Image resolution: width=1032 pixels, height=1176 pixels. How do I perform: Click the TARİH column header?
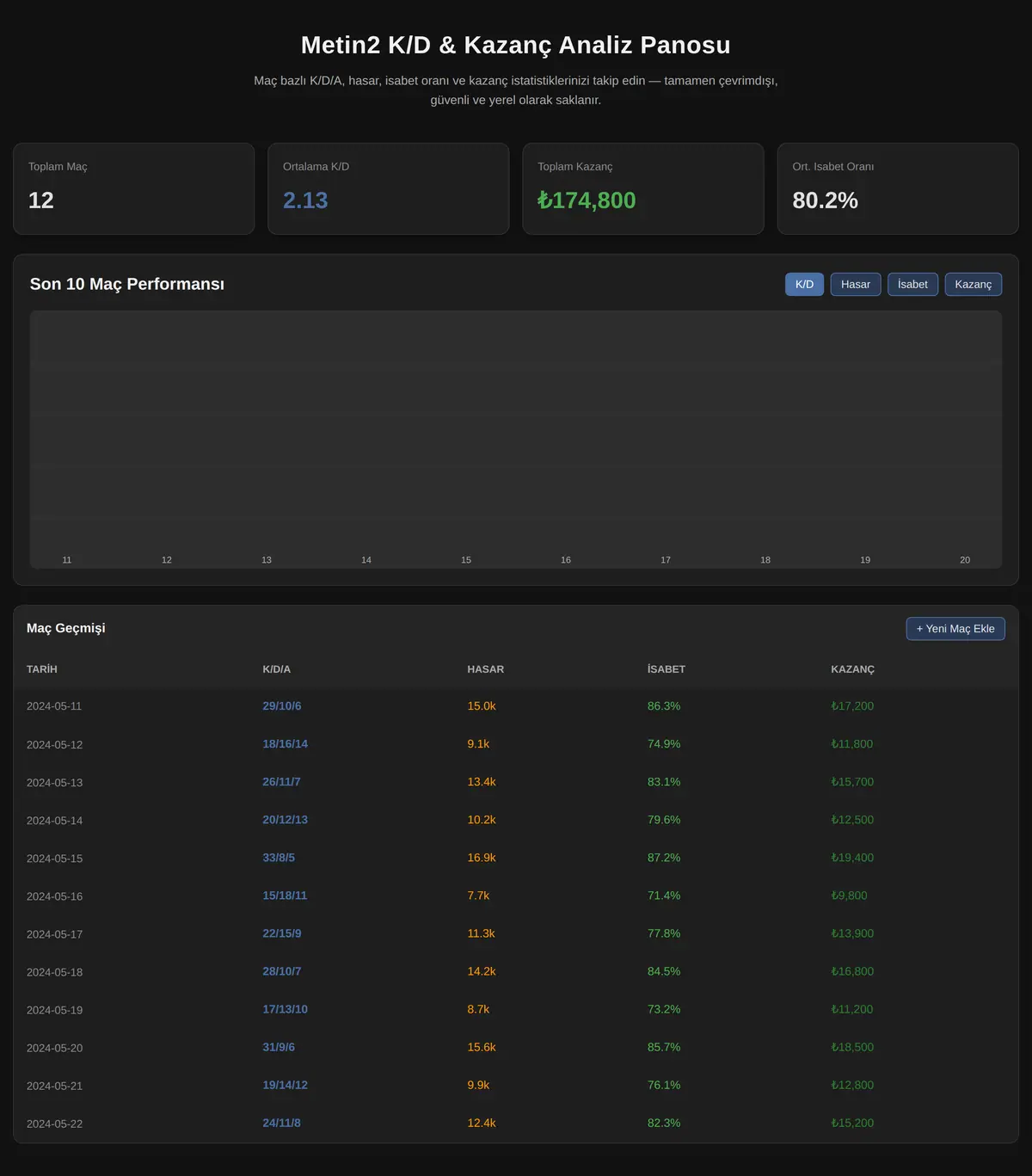tap(42, 669)
